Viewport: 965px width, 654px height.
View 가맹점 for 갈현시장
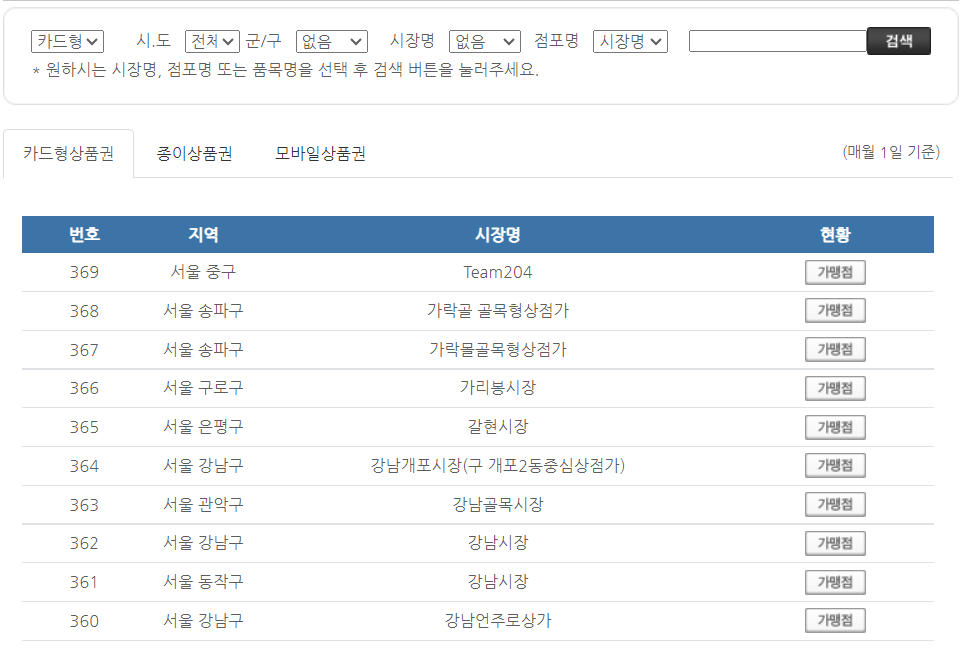pos(835,427)
